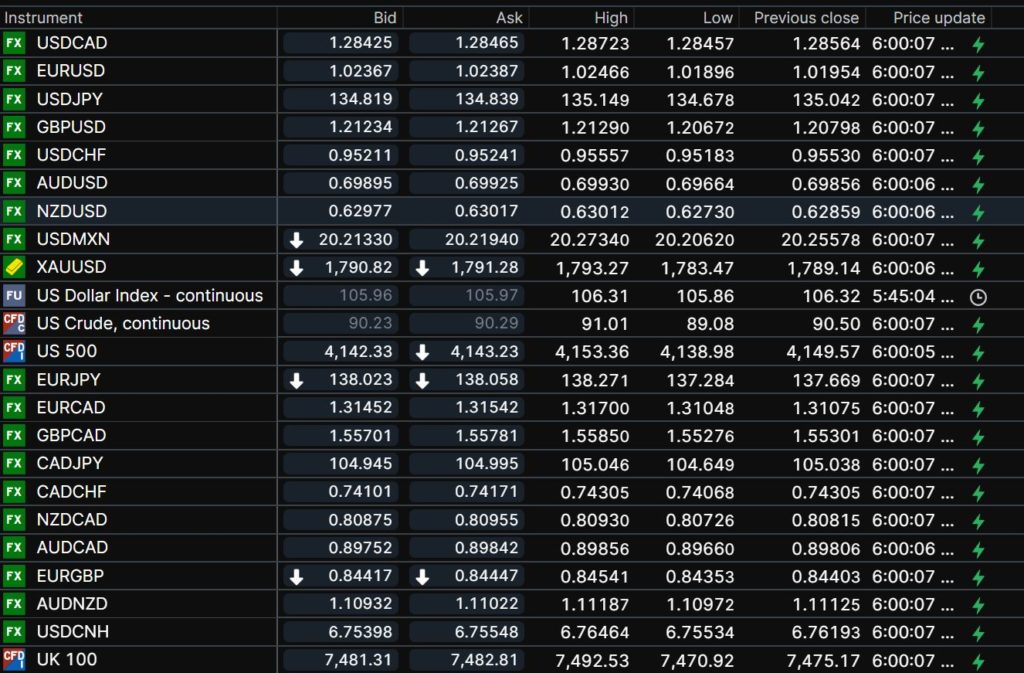Click the CFD icon beside UK 100
The image size is (1024, 673).
[x=14, y=659]
